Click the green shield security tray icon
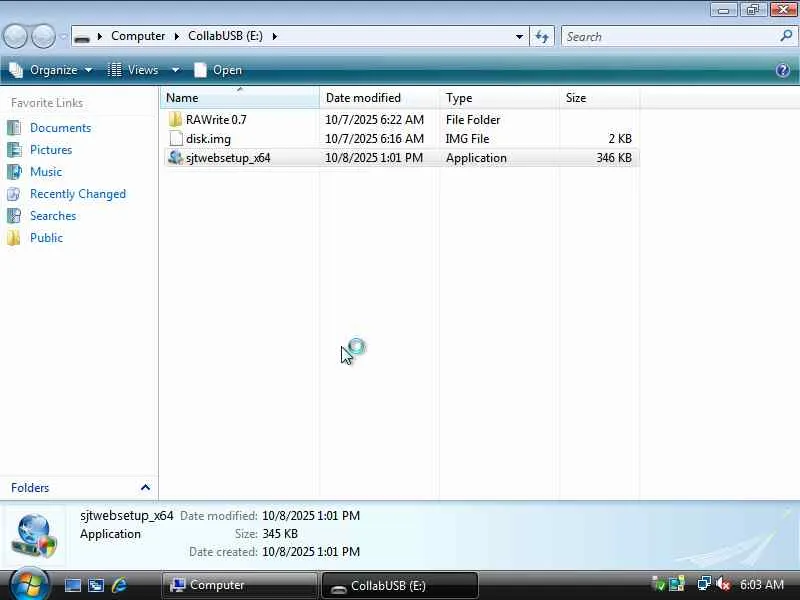Viewport: 800px width, 600px height. point(659,584)
